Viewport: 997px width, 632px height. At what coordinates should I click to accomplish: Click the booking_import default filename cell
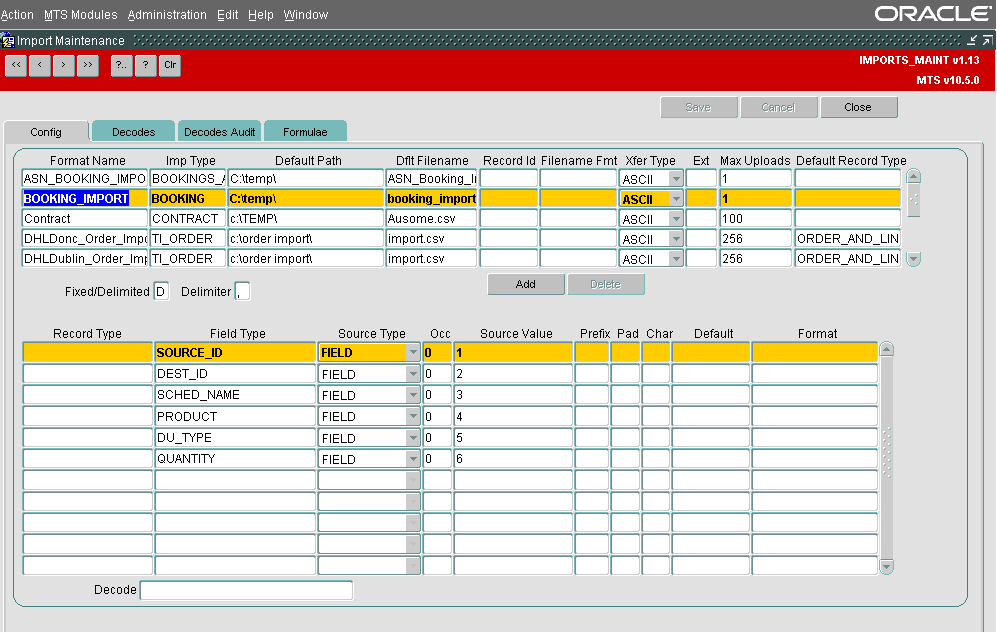[431, 199]
